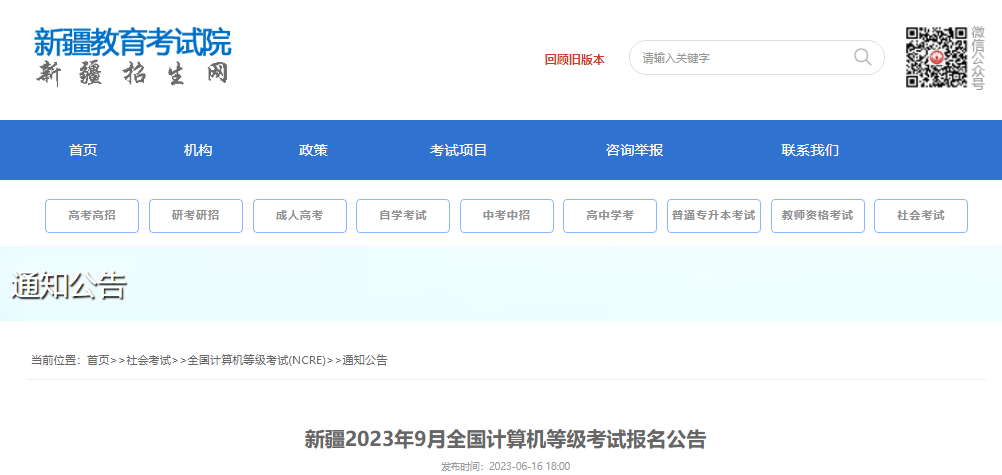
Task: Click 社会考试 in the breadcrumb path
Action: point(149,360)
